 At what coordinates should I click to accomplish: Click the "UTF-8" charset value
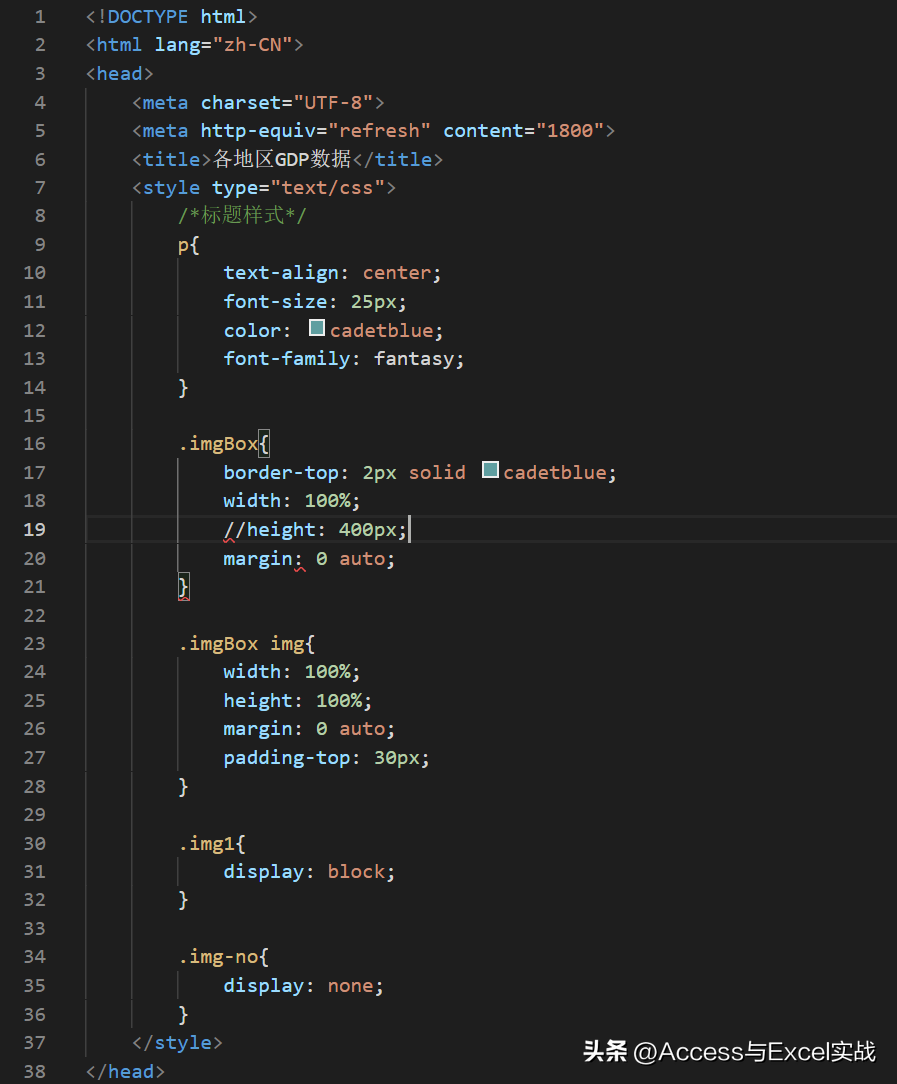coord(334,103)
